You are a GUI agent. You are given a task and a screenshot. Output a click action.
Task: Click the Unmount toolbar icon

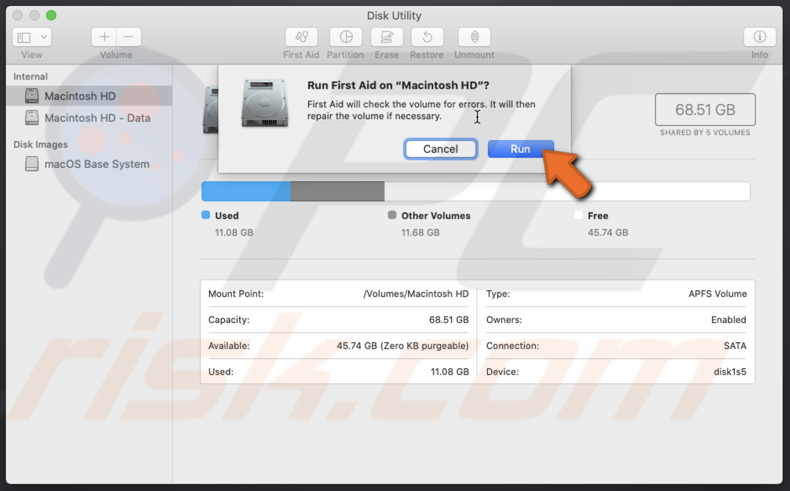(x=474, y=37)
